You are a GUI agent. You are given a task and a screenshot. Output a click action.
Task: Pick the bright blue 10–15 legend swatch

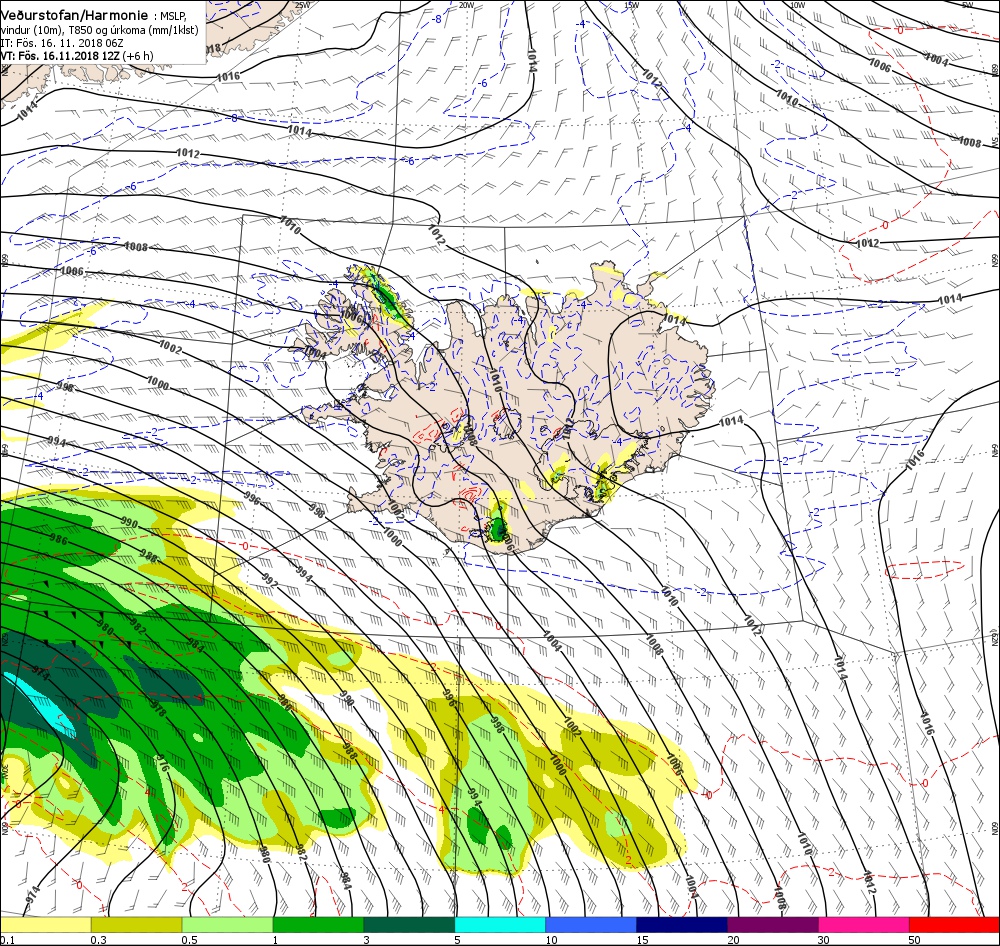click(x=591, y=924)
